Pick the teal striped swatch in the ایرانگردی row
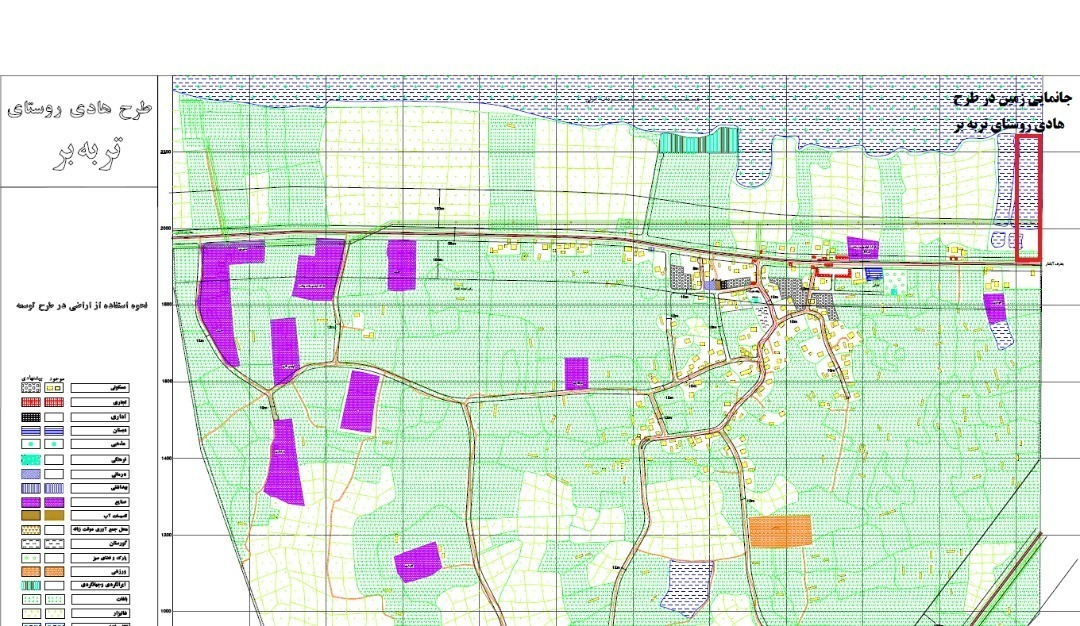This screenshot has height=626, width=1080. tap(31, 585)
